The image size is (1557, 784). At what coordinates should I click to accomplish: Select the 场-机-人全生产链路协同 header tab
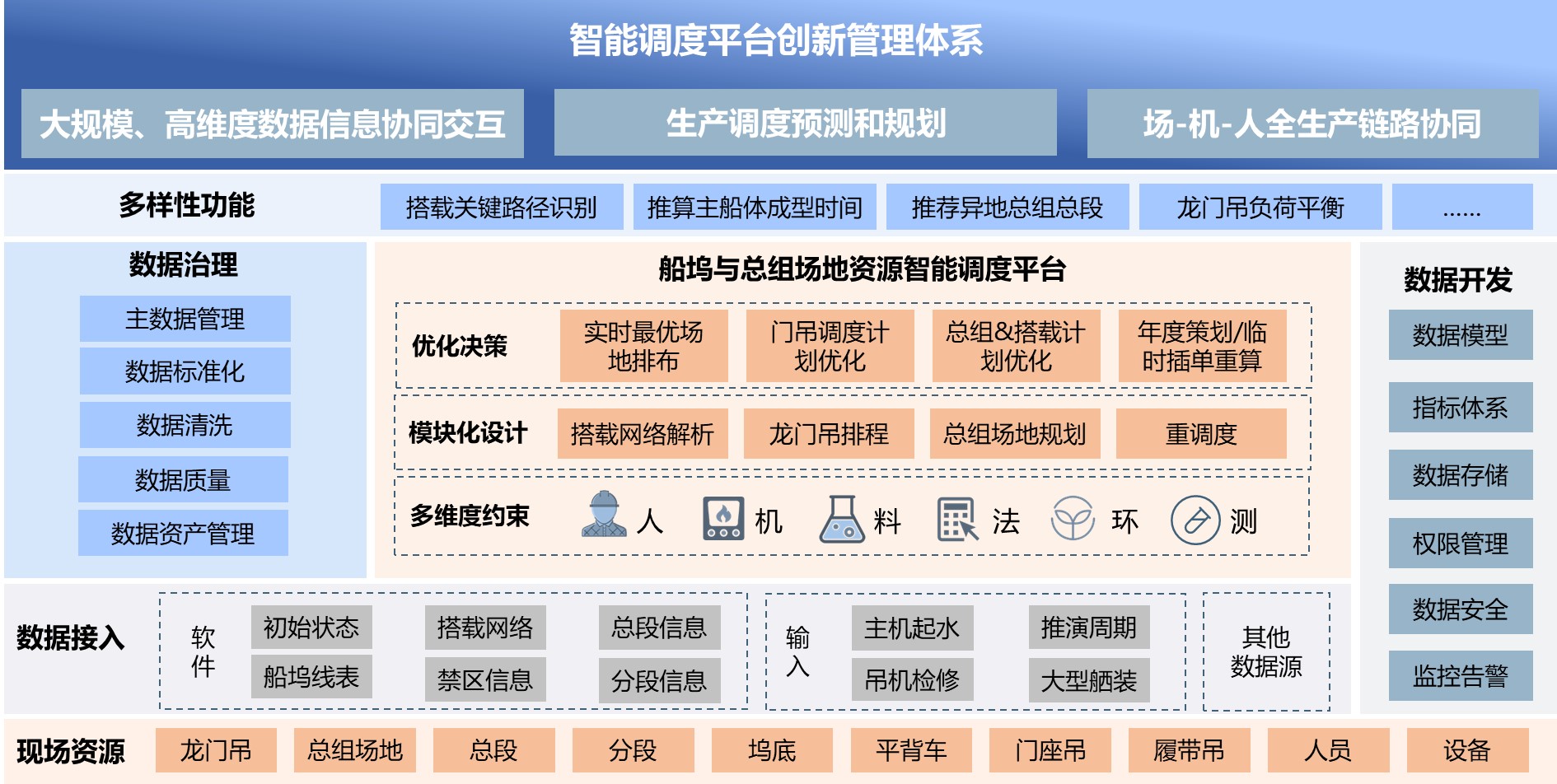pos(1312,124)
